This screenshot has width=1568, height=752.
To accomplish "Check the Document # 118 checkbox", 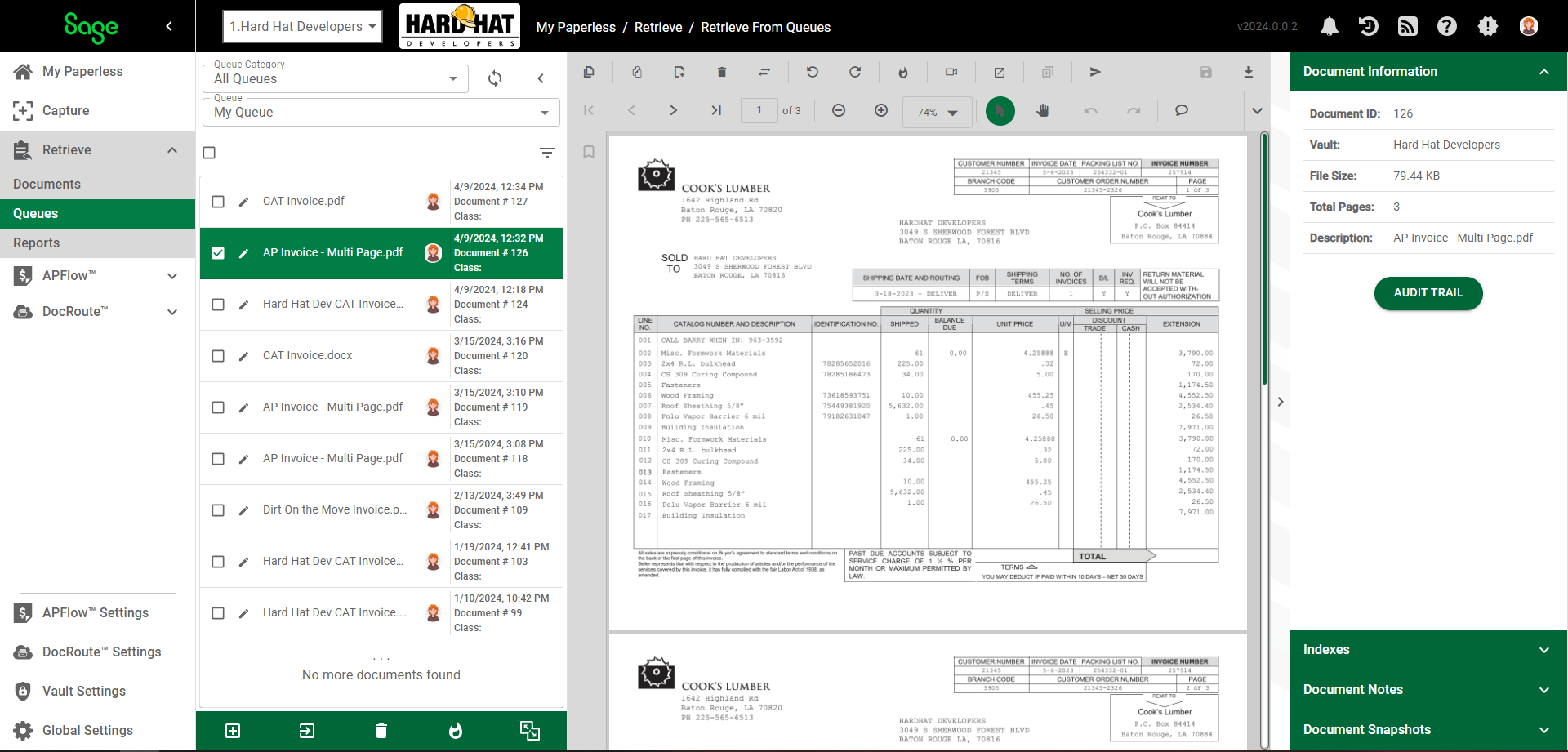I will click(218, 459).
